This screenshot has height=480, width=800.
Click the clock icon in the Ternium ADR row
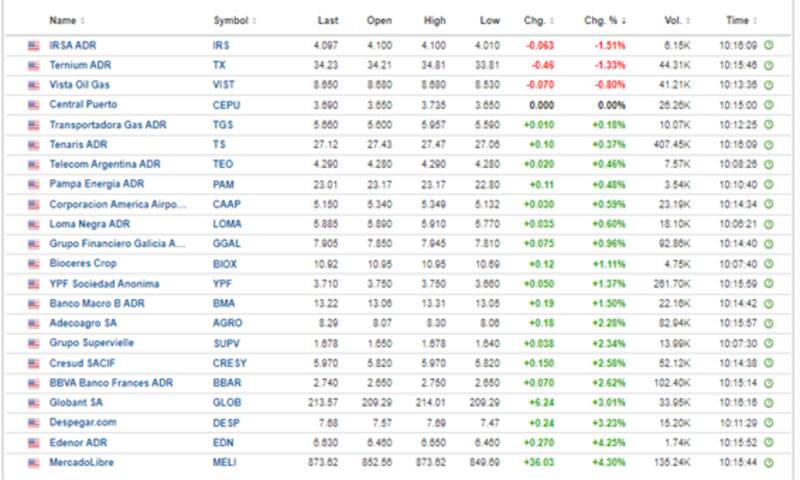click(769, 66)
